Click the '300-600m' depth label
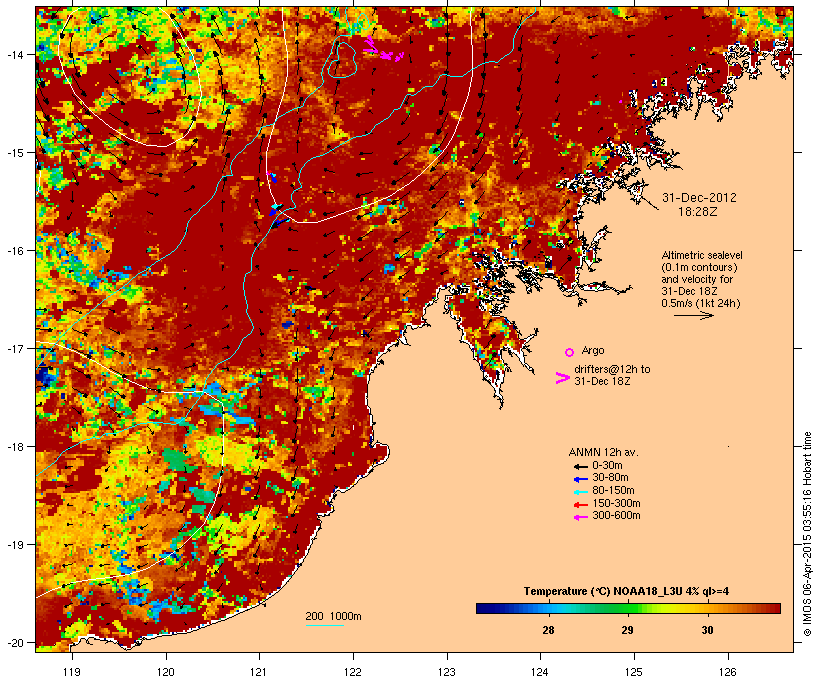 tap(616, 516)
